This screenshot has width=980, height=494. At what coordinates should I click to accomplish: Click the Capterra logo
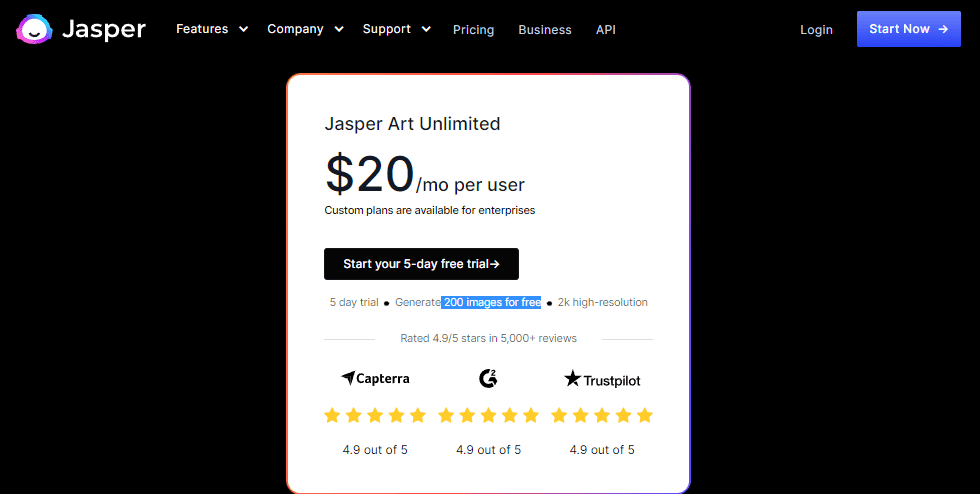pyautogui.click(x=375, y=379)
